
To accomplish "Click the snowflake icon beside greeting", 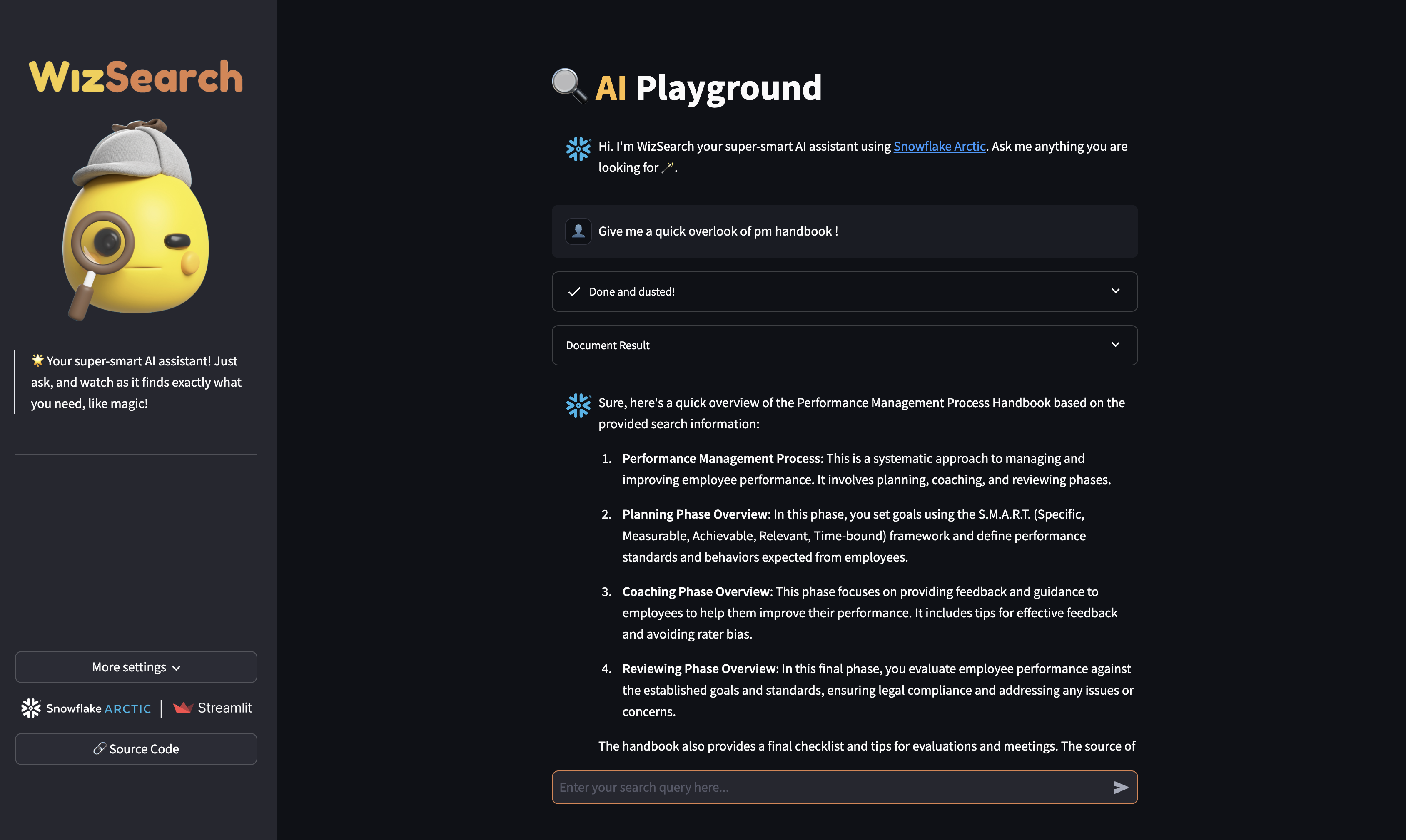I will [x=578, y=149].
